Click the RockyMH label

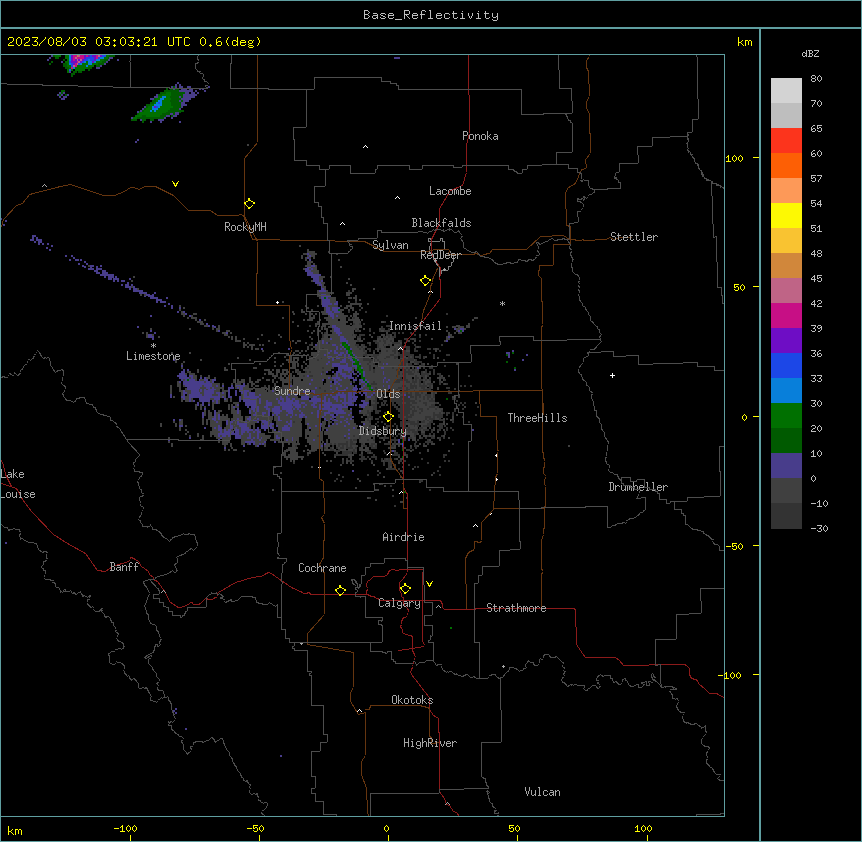pyautogui.click(x=245, y=227)
